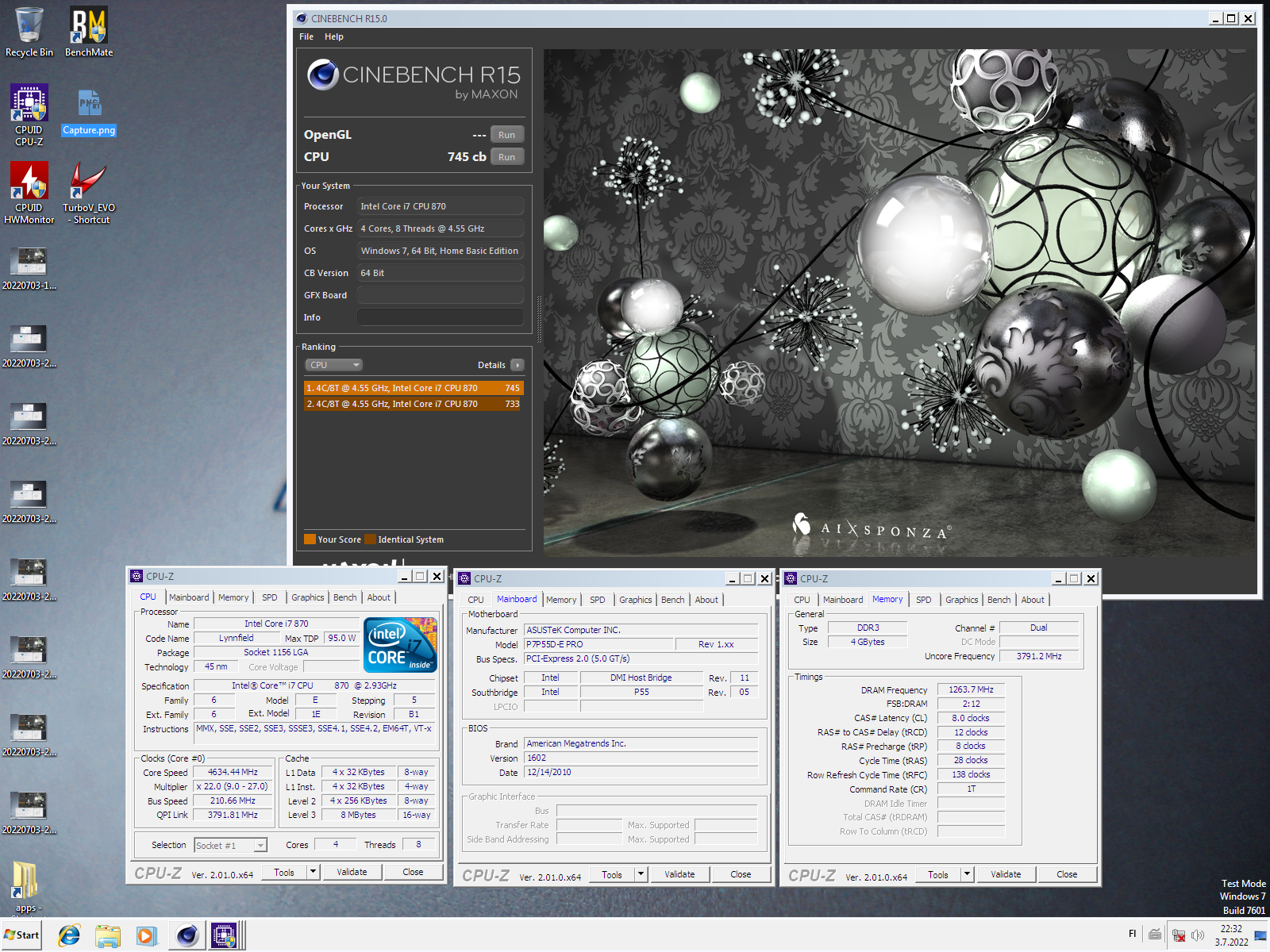Click the show desktop icon near clock
This screenshot has width=1270, height=952.
point(1260,935)
